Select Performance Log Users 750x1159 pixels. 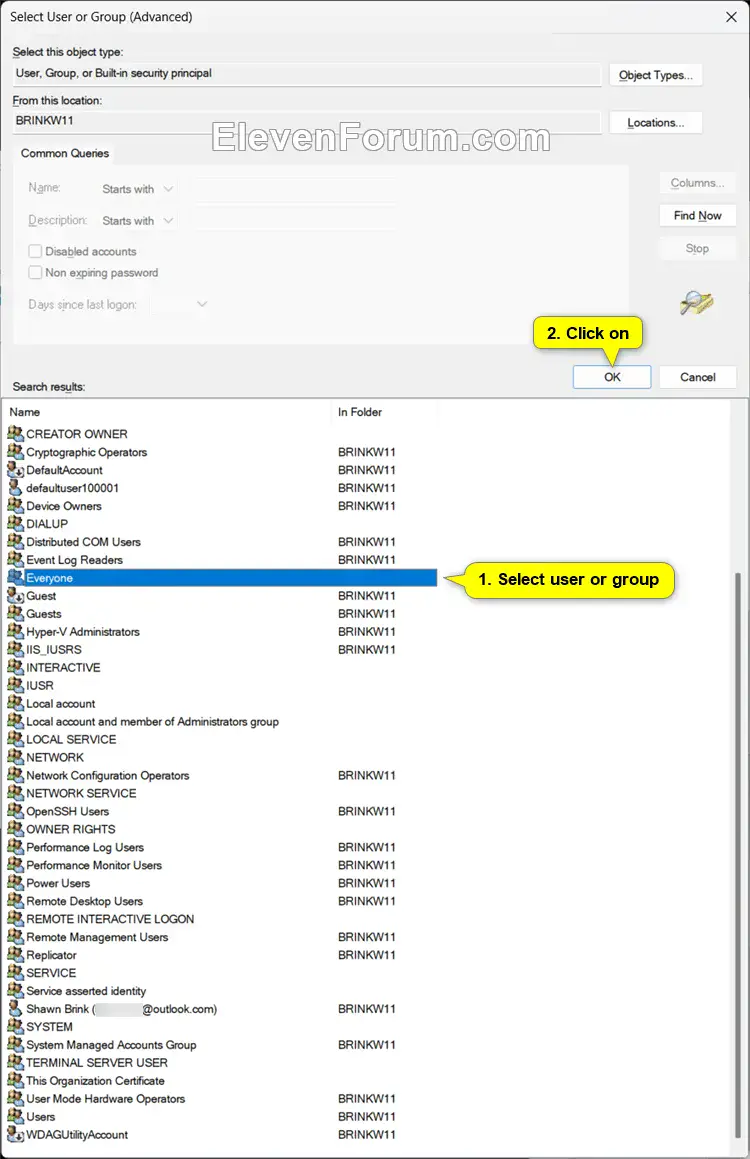(x=85, y=847)
